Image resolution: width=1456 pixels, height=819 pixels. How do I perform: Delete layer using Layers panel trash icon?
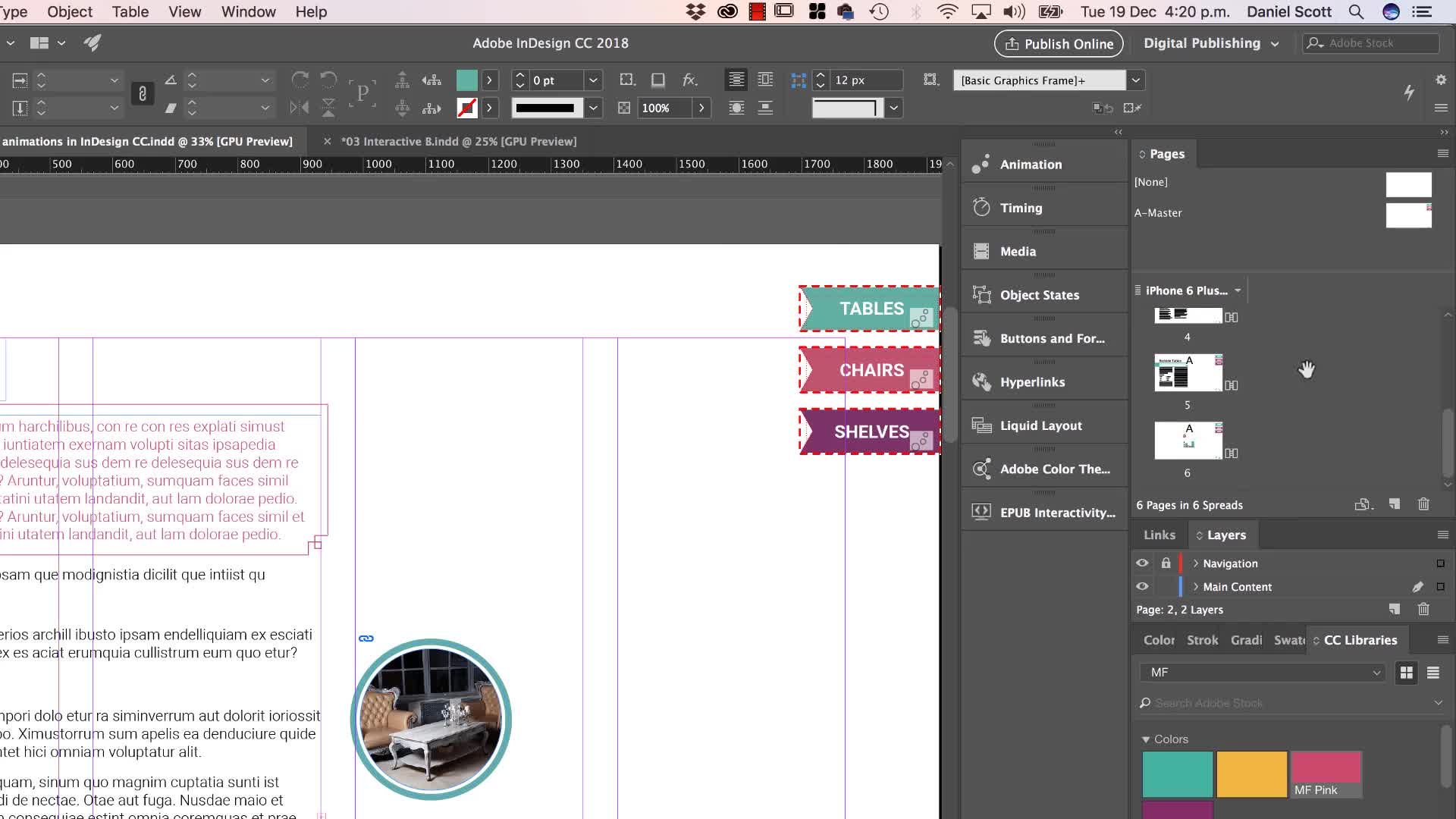click(x=1423, y=609)
